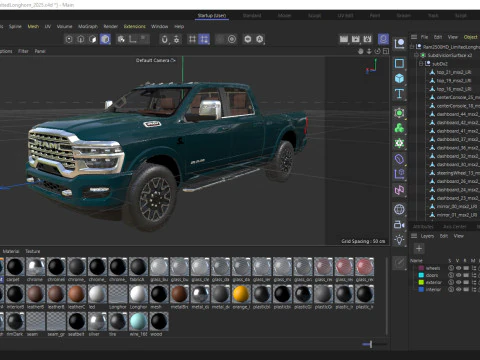
Task: Click the add layer plus button
Action: [x=419, y=248]
